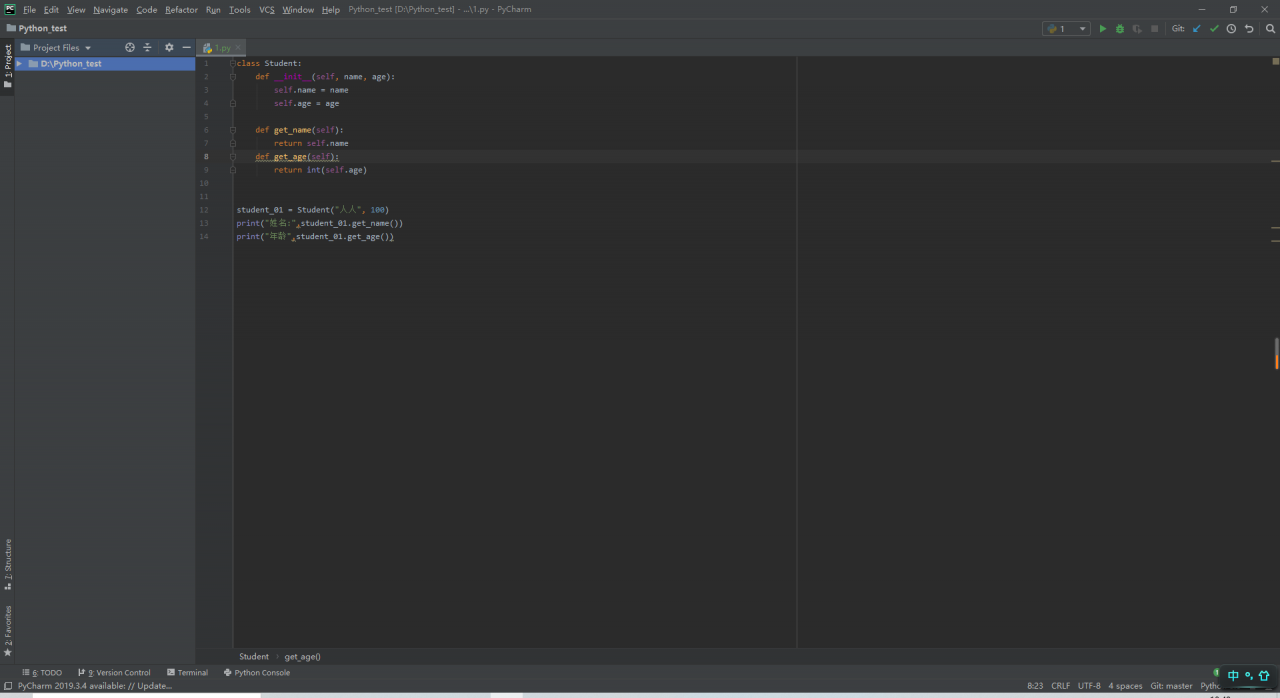Click the 'def get_age(self):' code line
The image size is (1280, 698).
click(x=297, y=157)
